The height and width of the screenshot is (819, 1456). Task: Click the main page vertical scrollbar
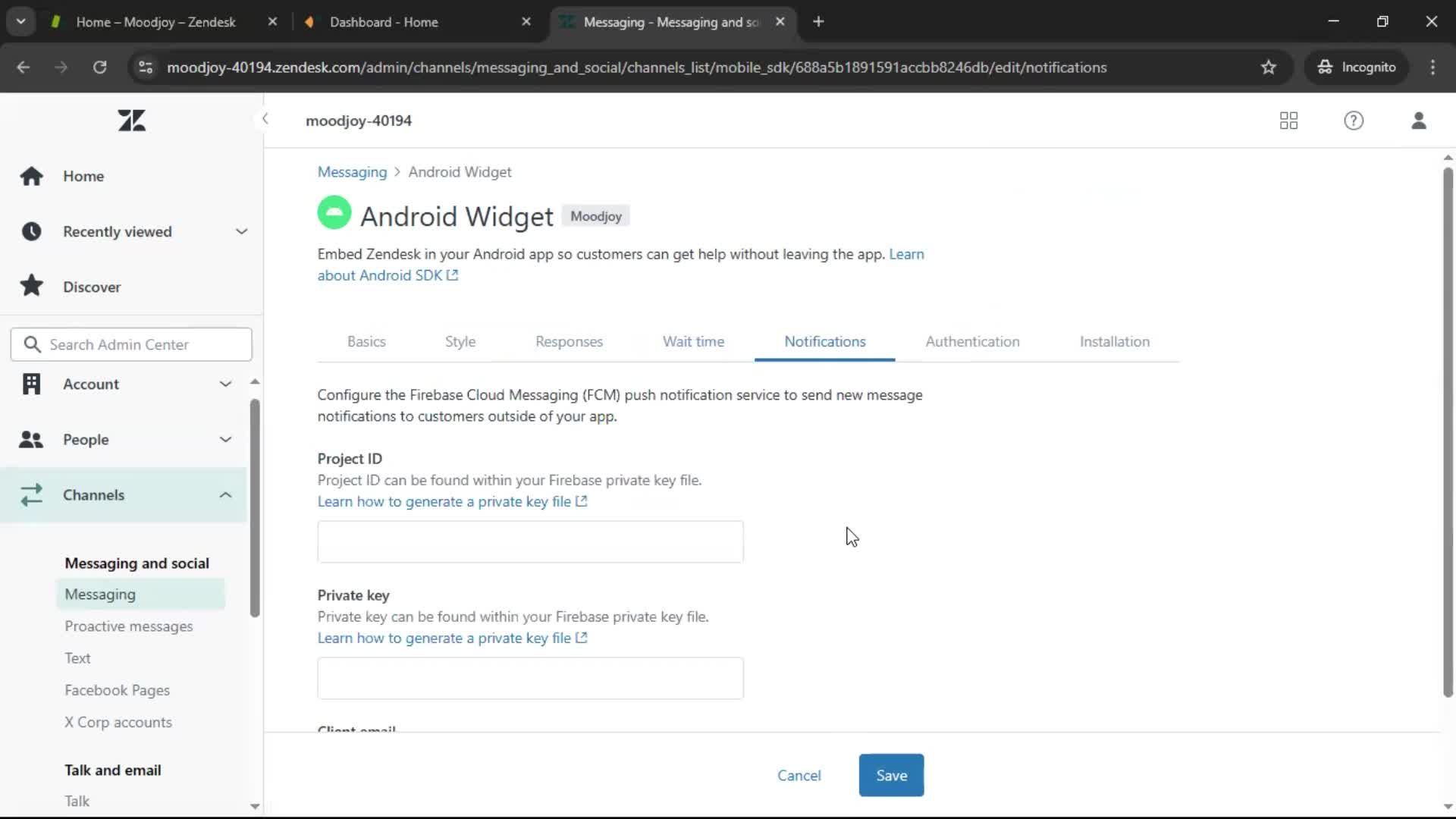point(1448,432)
